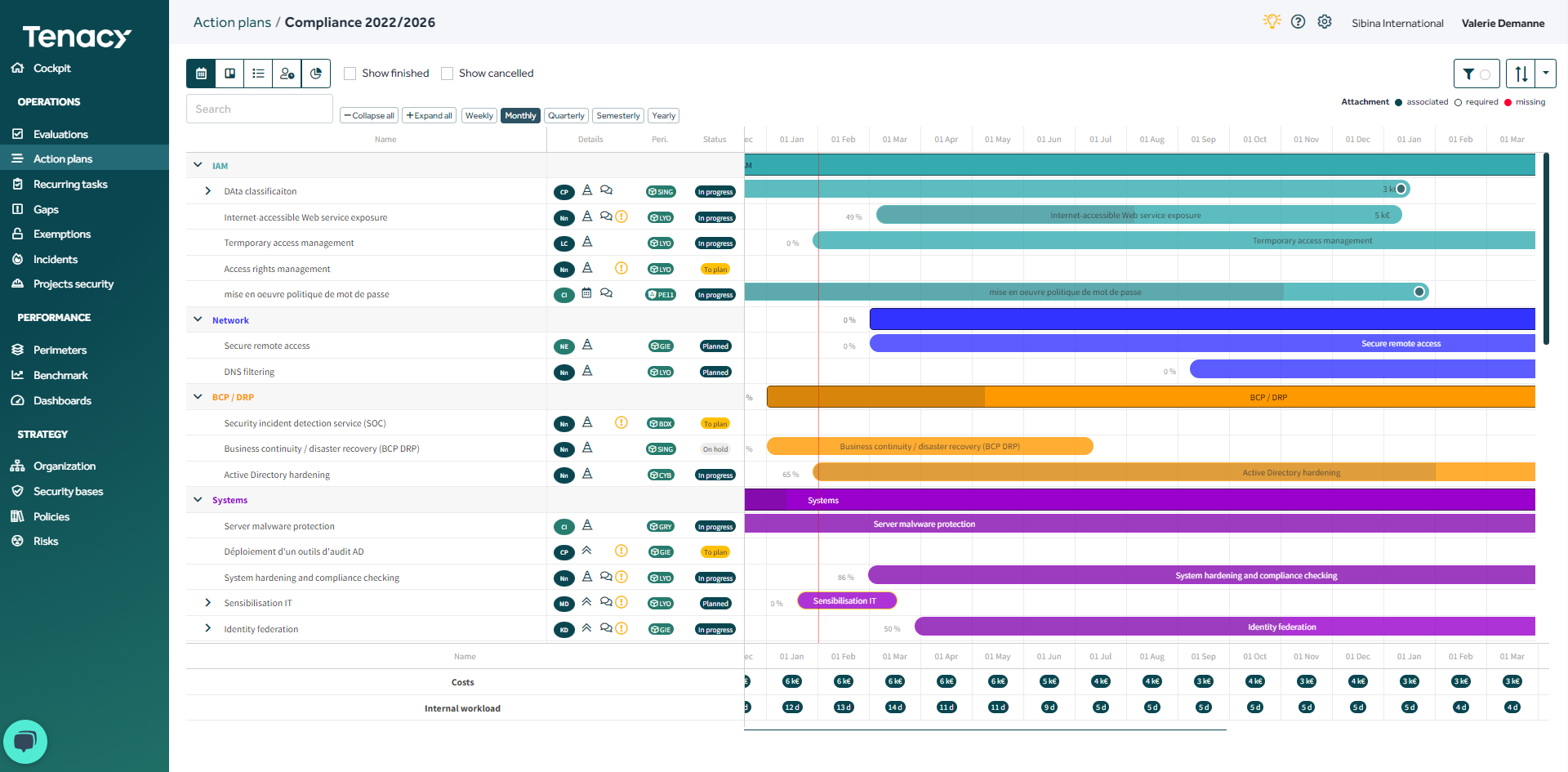Open the chat support bubble
This screenshot has height=772, width=1568.
click(25, 742)
